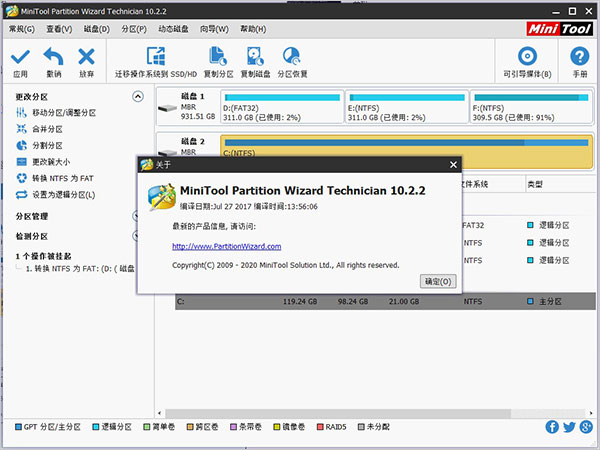Click Disk 1 (磁盘 1) drive icon
This screenshot has width=600, height=450.
(x=168, y=108)
